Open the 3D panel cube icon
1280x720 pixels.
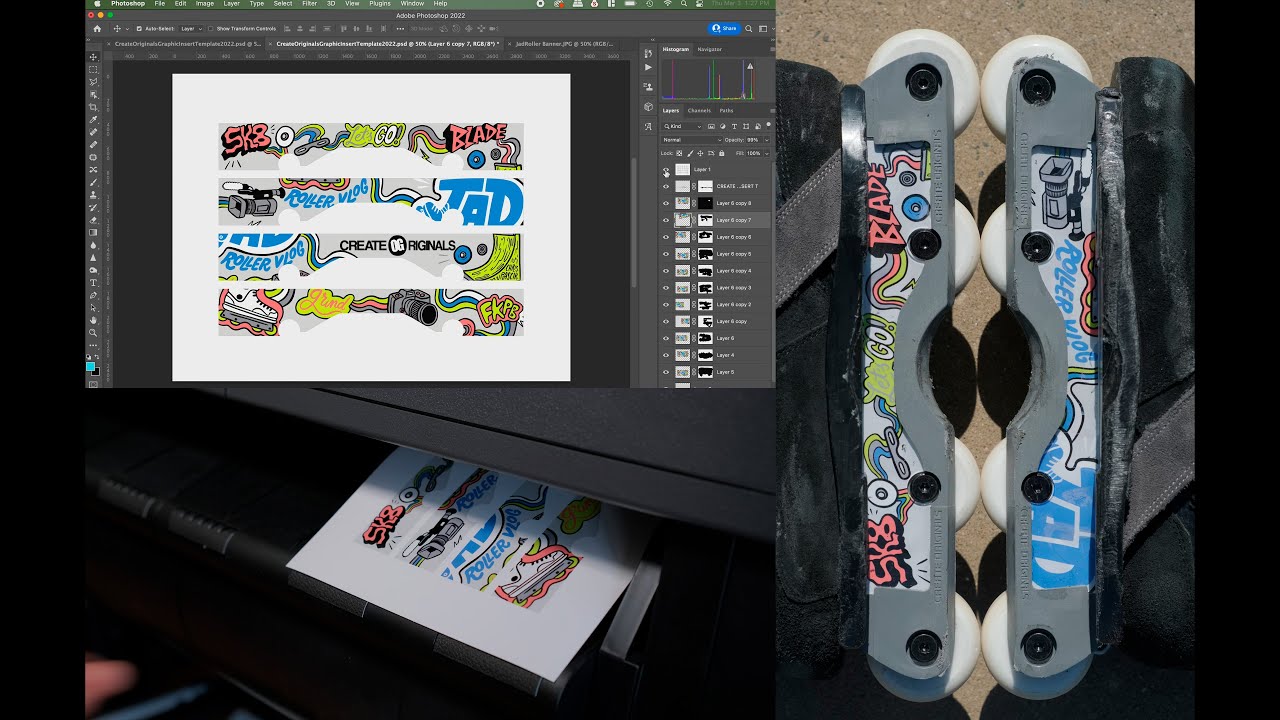pos(648,107)
